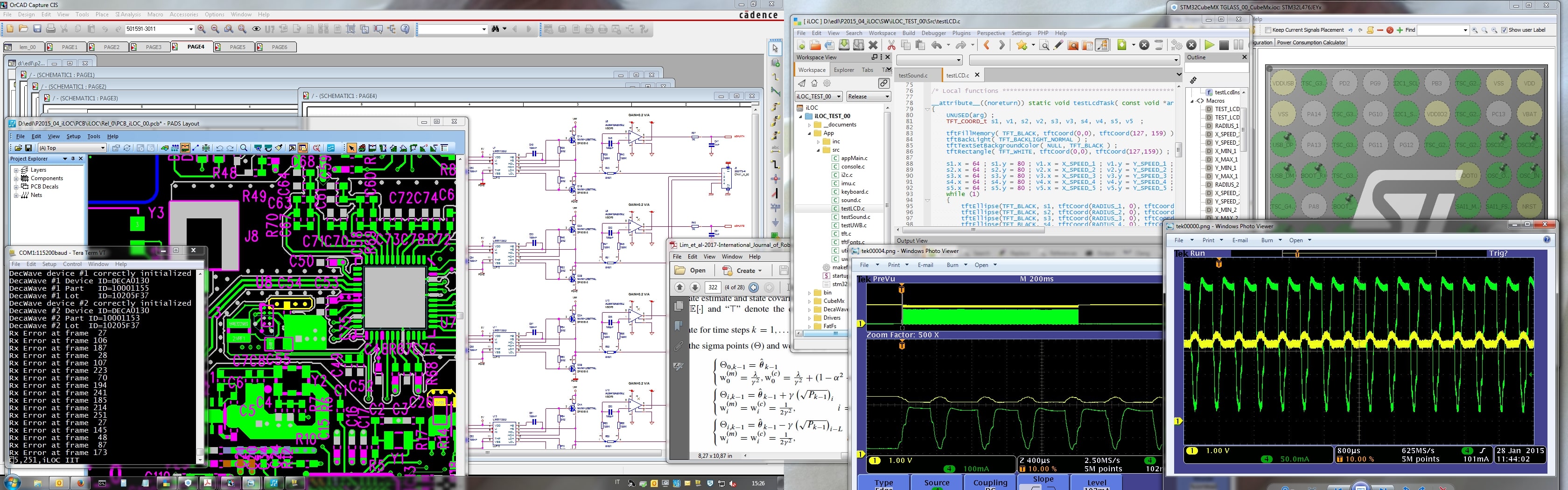Open the part selector dropdown showing 501591-3011
The image size is (1568, 490).
(x=190, y=29)
